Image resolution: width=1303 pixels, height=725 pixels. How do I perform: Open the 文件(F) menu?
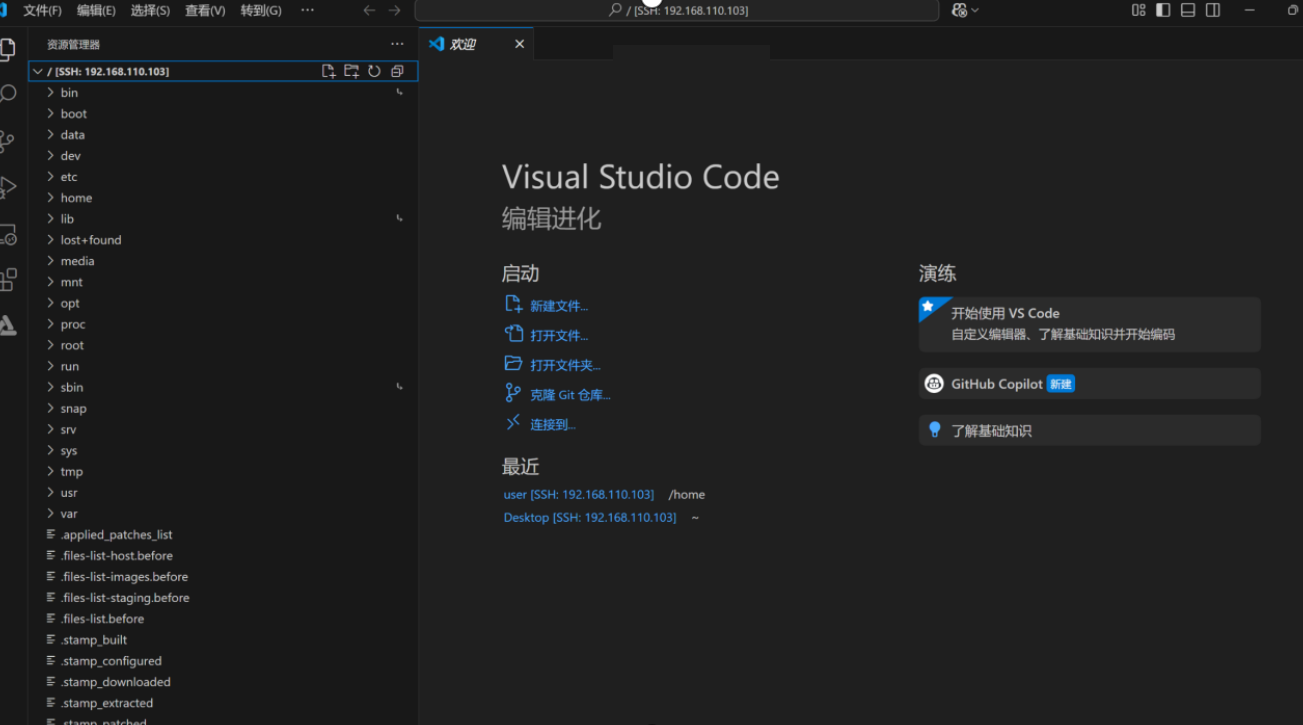[42, 10]
